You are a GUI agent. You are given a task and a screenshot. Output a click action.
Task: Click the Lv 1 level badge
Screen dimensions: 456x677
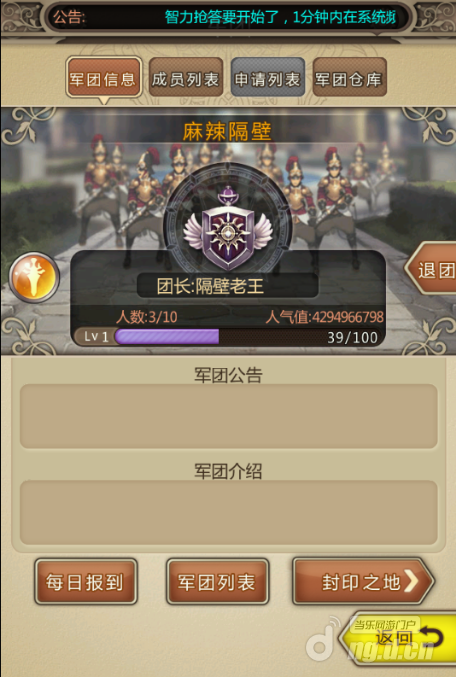(x=96, y=336)
